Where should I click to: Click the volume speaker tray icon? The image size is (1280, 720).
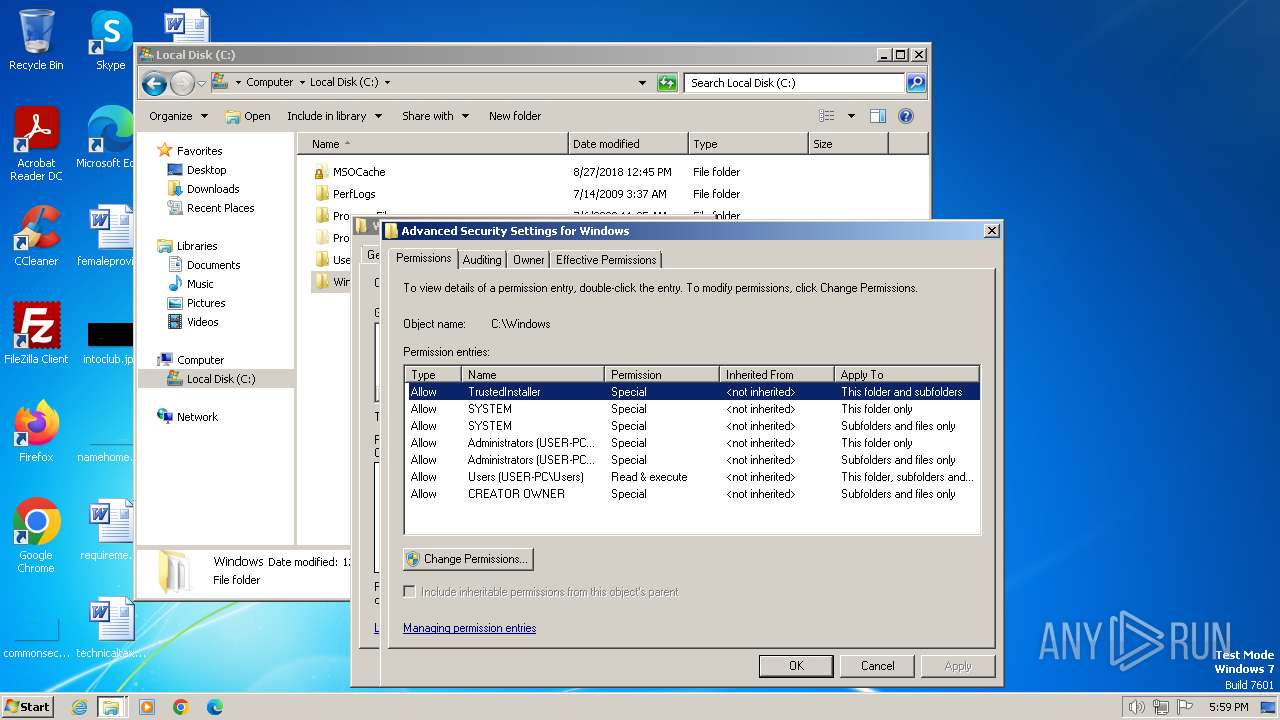[x=1136, y=707]
